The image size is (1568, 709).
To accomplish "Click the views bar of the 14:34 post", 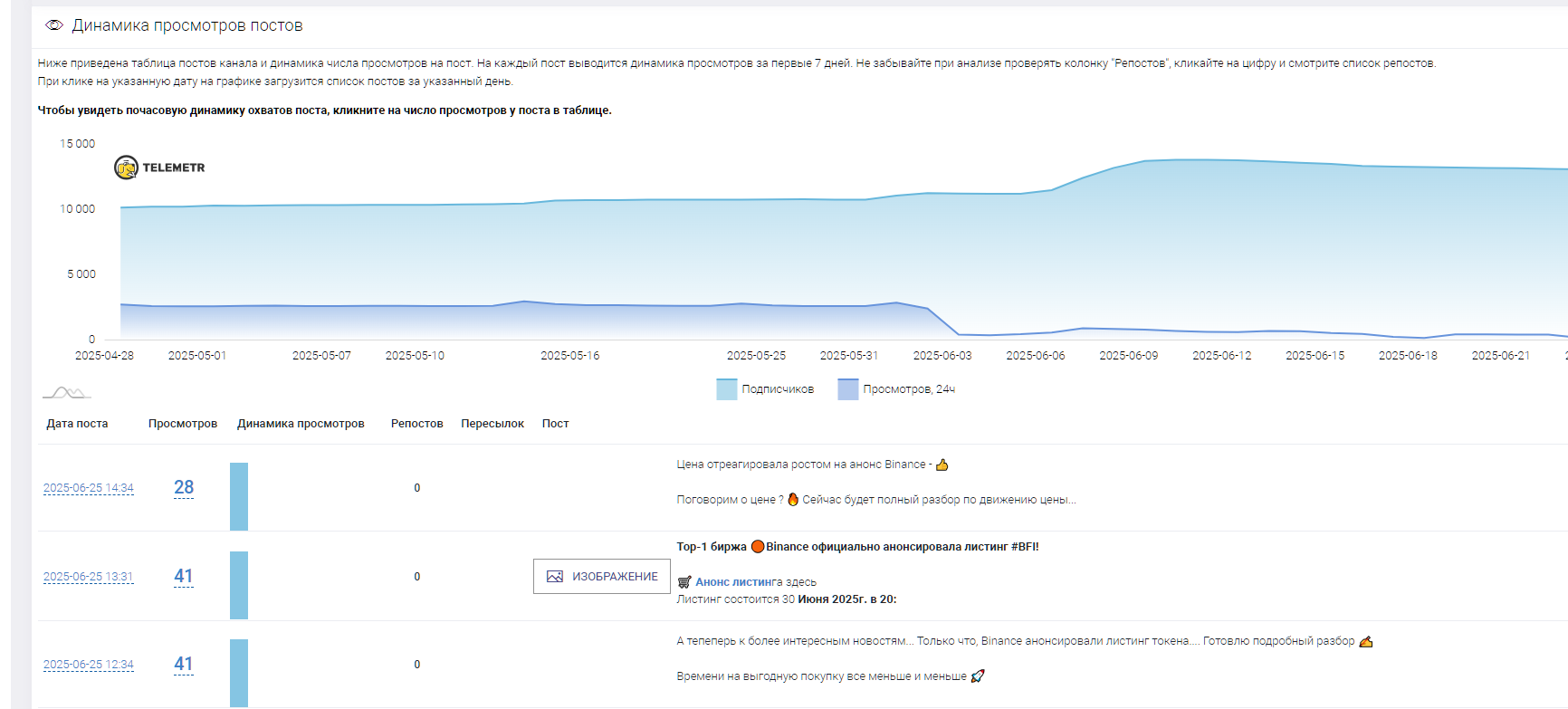I will (x=239, y=496).
